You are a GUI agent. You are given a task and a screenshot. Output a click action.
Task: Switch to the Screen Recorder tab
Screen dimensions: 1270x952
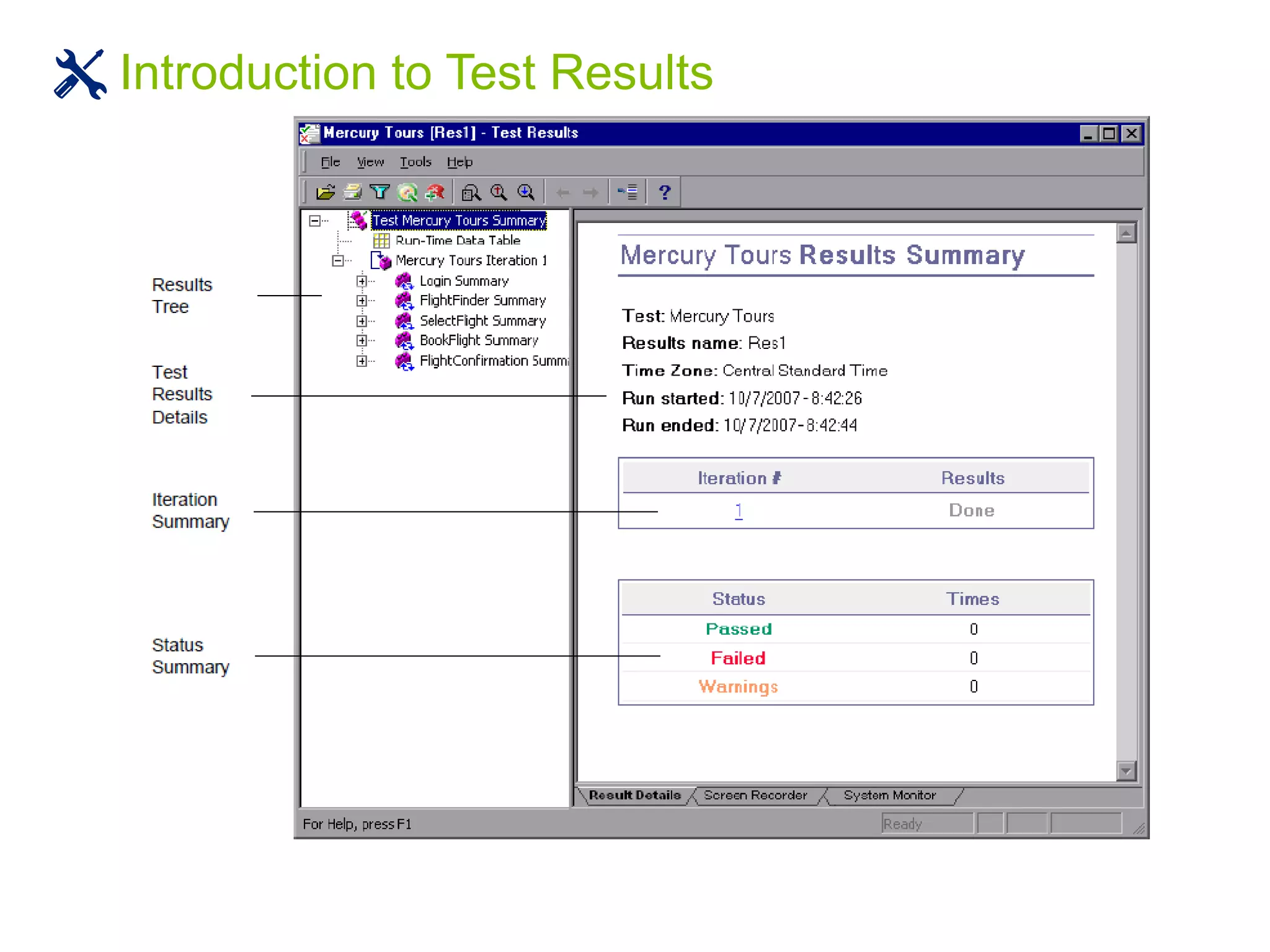click(755, 795)
